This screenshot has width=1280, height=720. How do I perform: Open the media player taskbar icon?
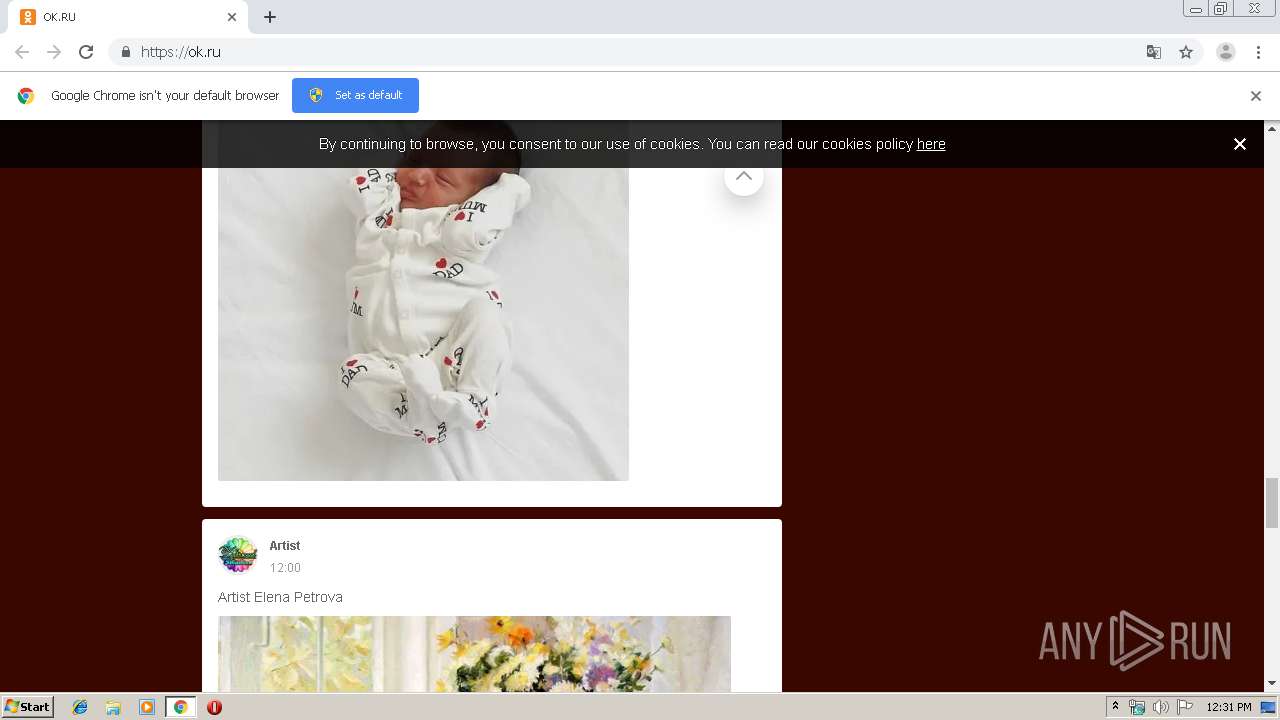tap(147, 707)
